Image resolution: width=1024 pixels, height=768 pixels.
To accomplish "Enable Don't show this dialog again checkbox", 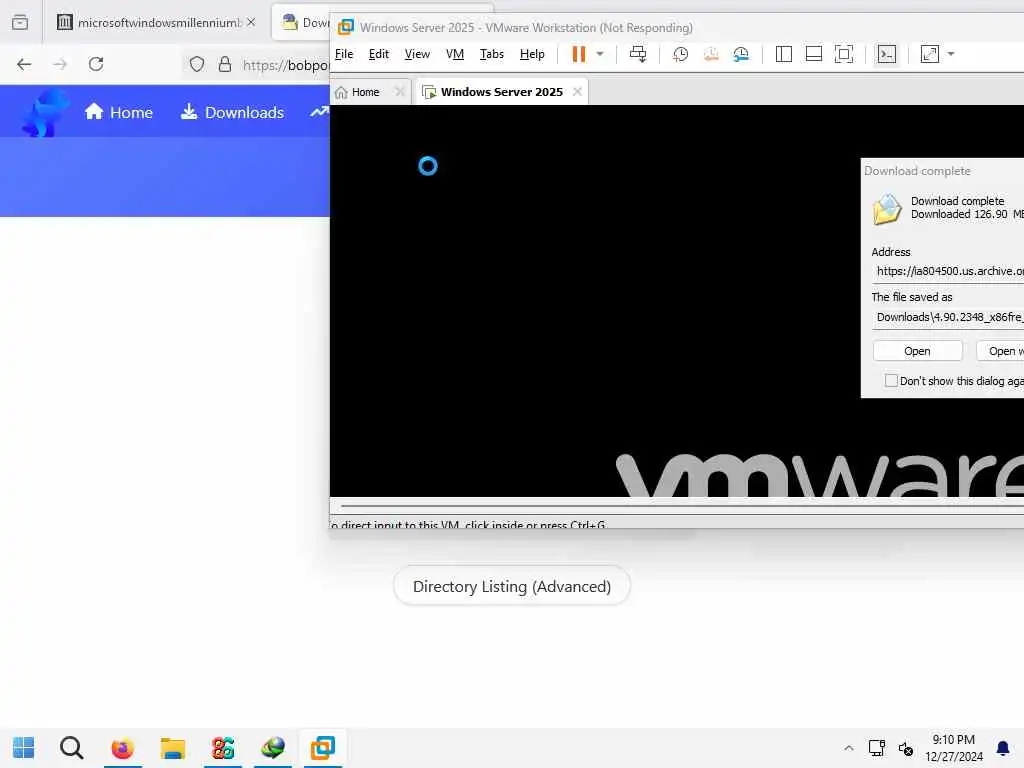I will click(891, 380).
